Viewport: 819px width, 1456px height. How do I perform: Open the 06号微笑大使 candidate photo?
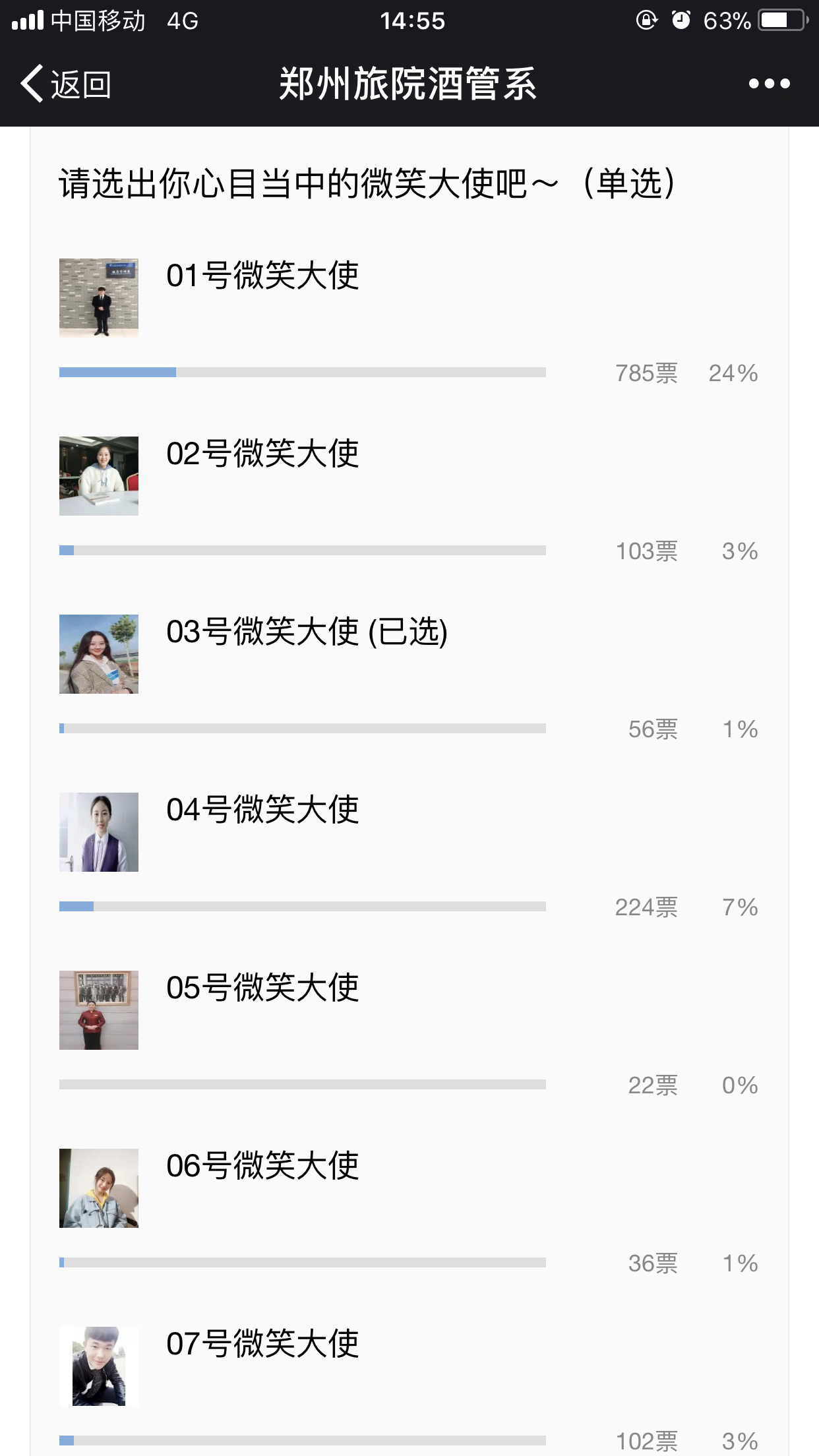click(99, 1188)
